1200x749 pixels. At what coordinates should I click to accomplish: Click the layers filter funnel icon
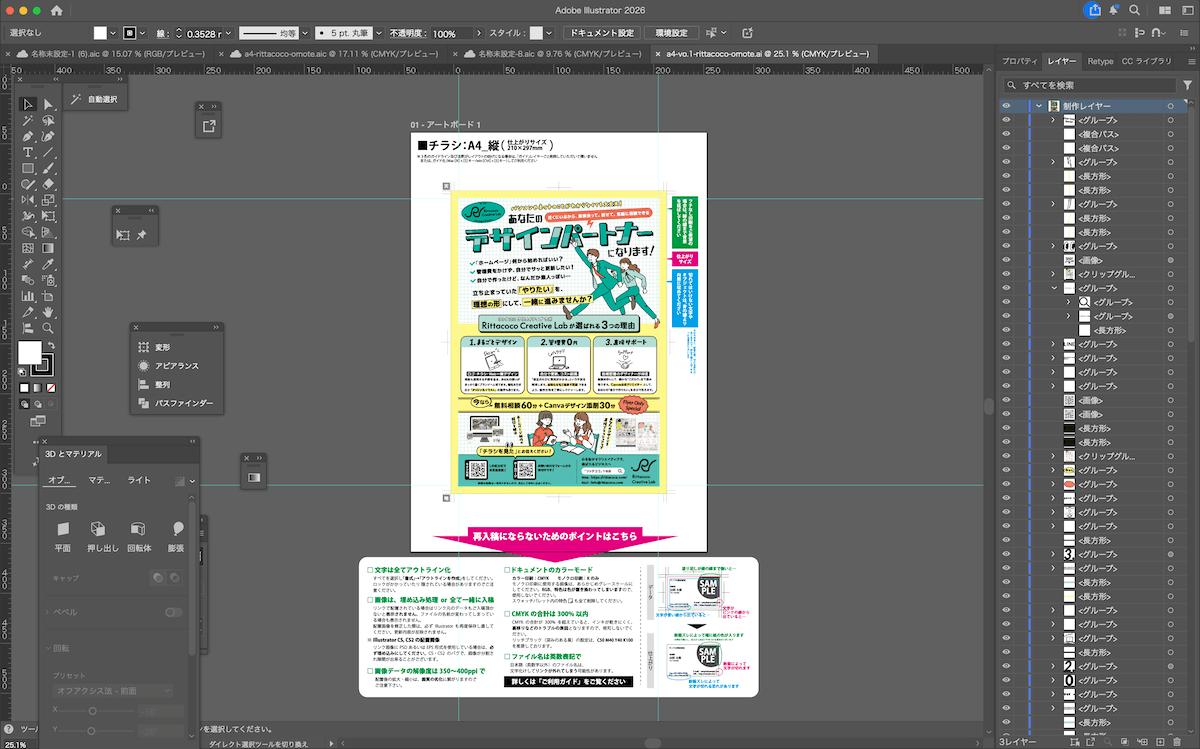point(1187,86)
